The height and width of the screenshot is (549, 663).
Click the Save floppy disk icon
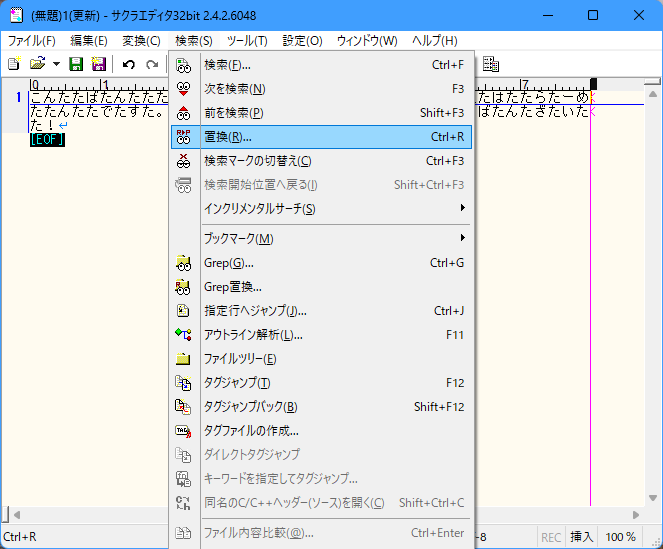pos(76,64)
